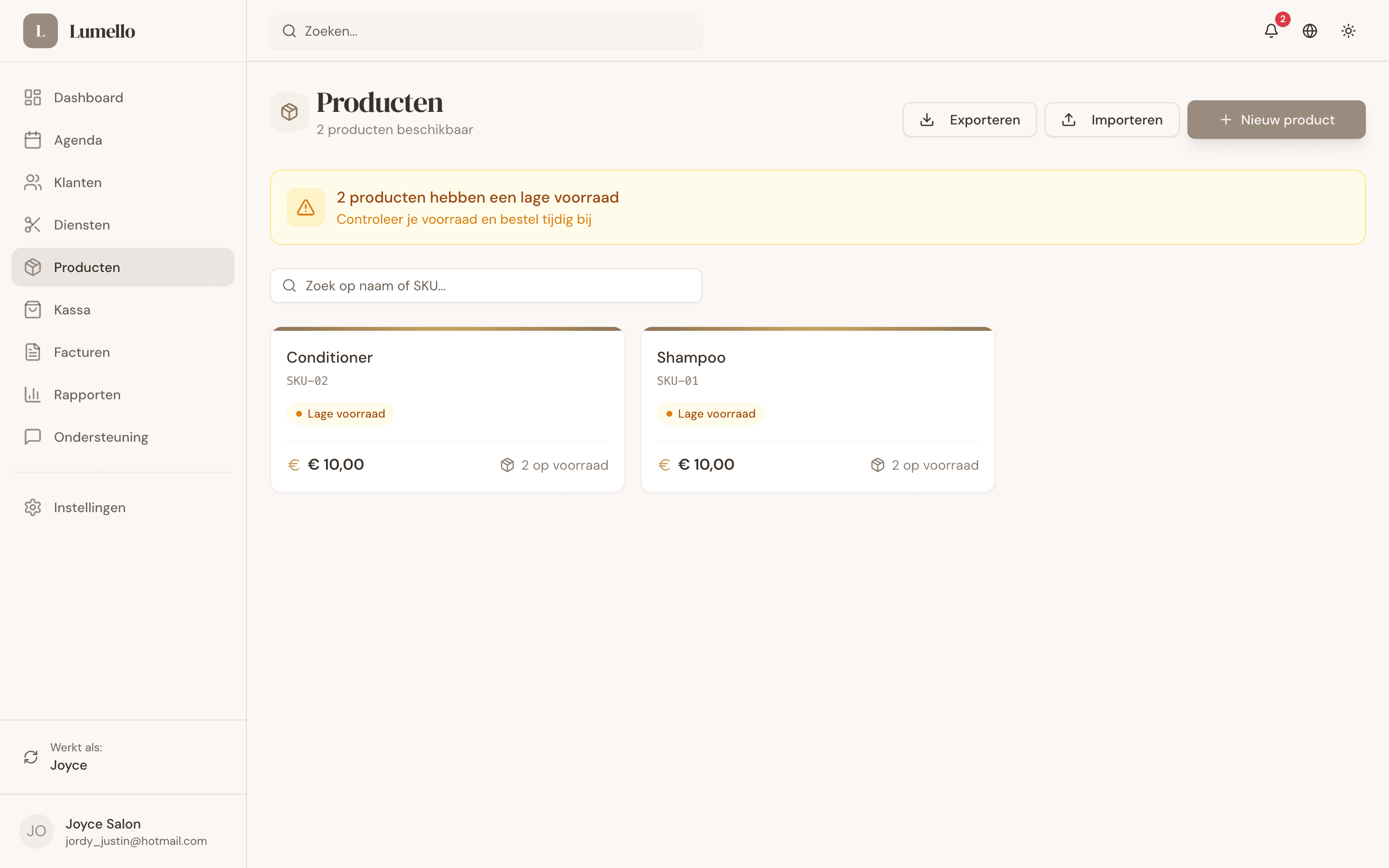The height and width of the screenshot is (868, 1389).
Task: Open the Kassa shopping bag icon
Action: 32,310
